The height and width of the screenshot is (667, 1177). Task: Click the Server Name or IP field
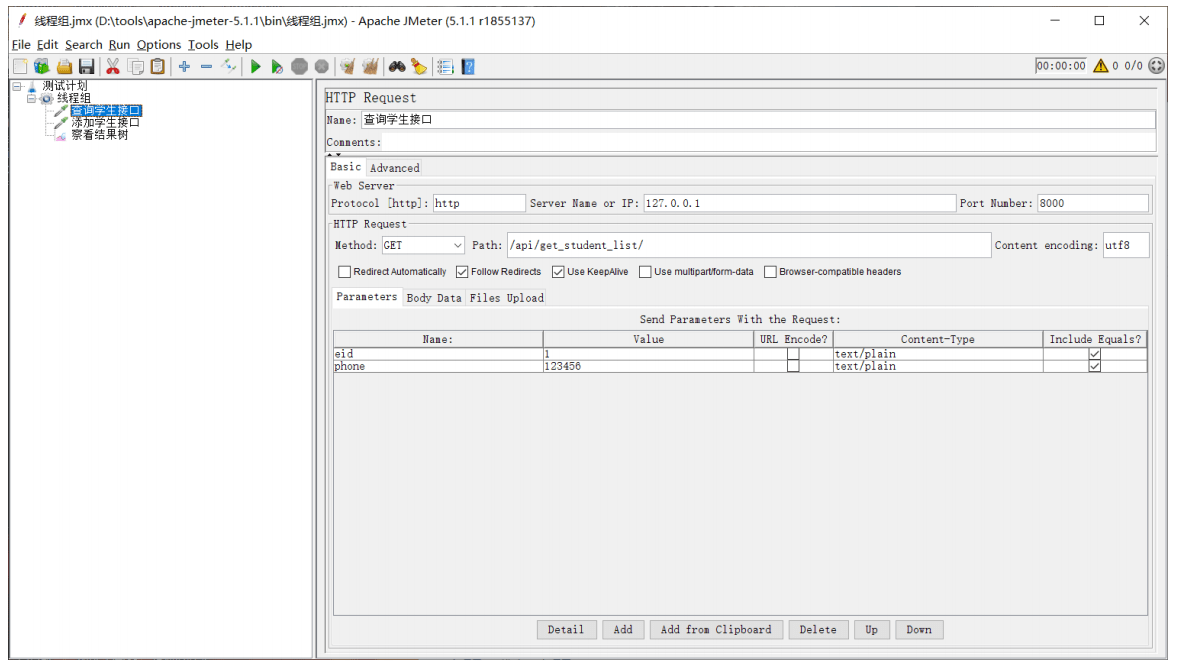click(x=799, y=203)
